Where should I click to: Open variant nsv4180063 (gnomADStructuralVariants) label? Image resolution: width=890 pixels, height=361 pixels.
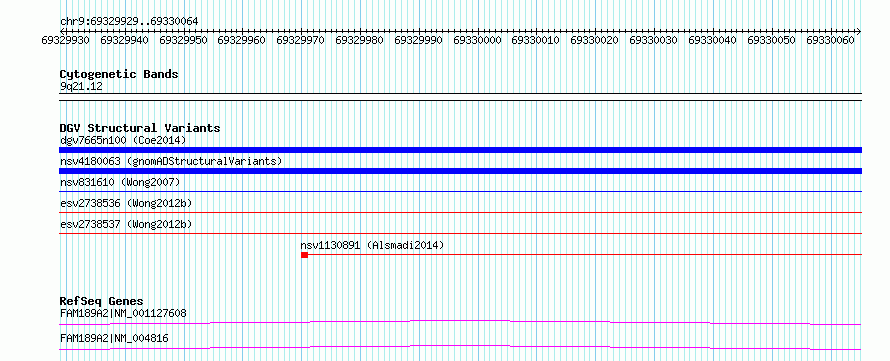pos(171,161)
